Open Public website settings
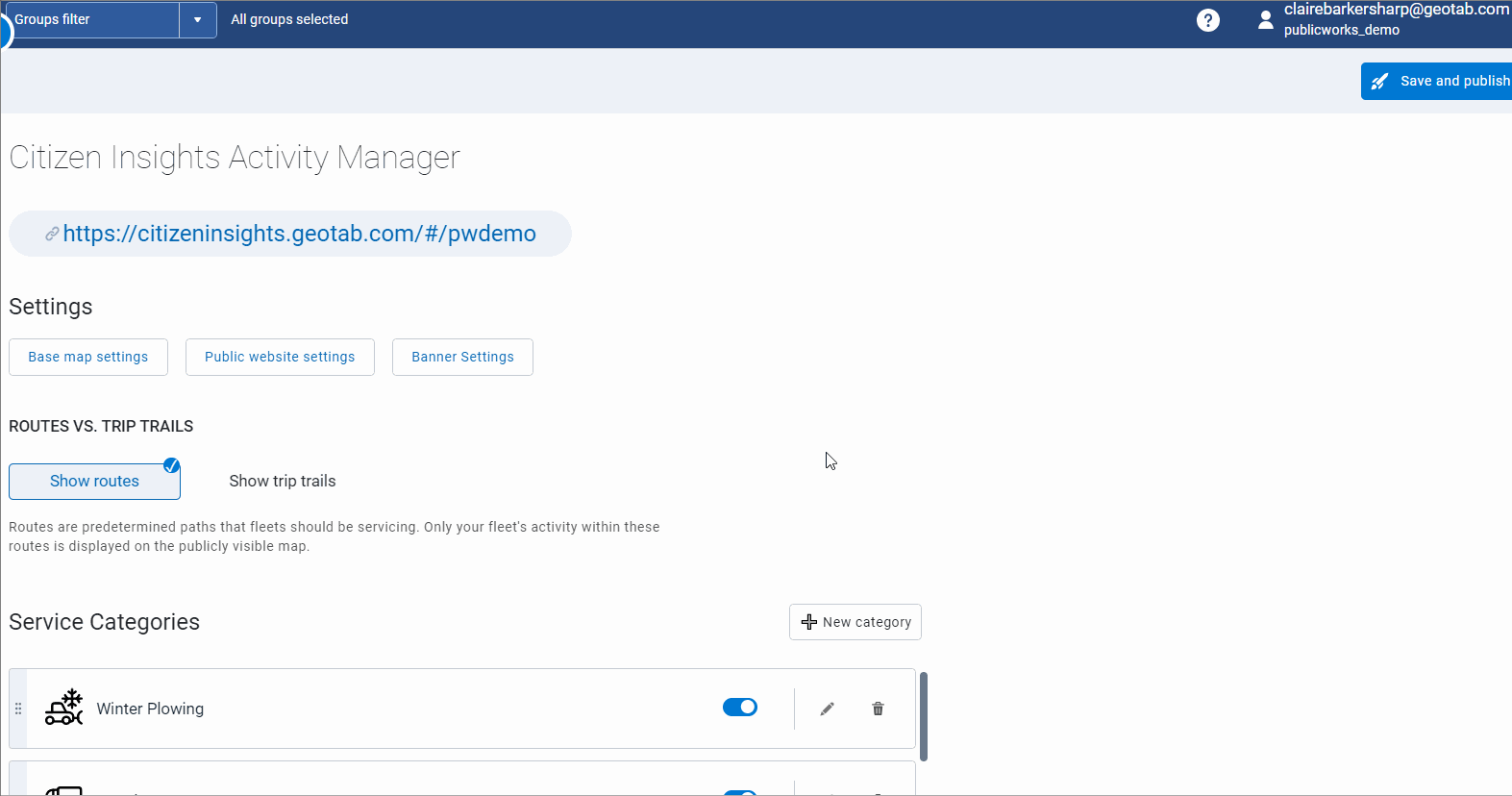This screenshot has width=1512, height=796. pos(280,357)
